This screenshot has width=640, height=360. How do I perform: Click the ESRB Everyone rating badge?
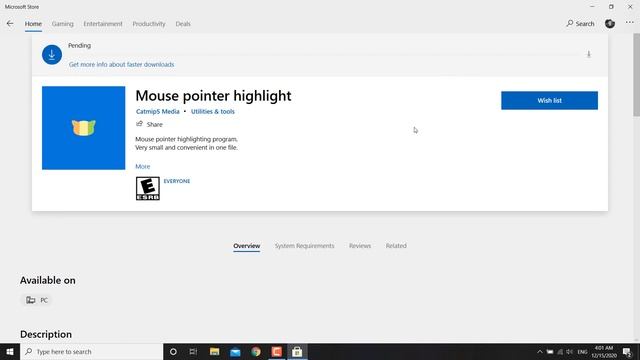tap(148, 189)
